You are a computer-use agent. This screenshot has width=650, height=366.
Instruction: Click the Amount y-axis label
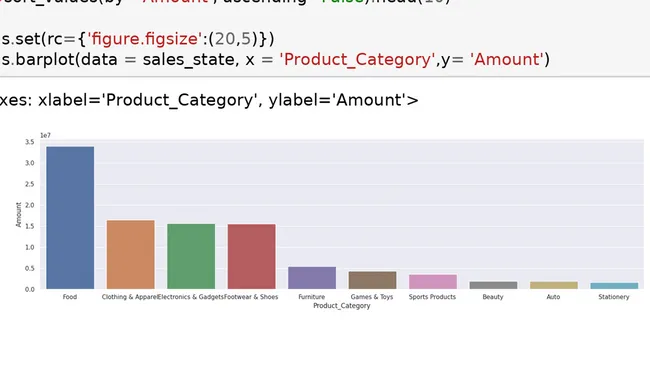click(18, 215)
